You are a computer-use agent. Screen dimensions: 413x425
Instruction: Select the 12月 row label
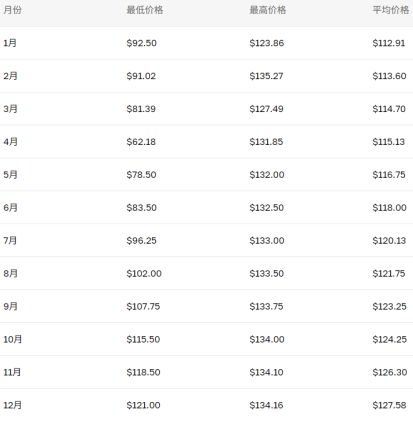tap(13, 405)
